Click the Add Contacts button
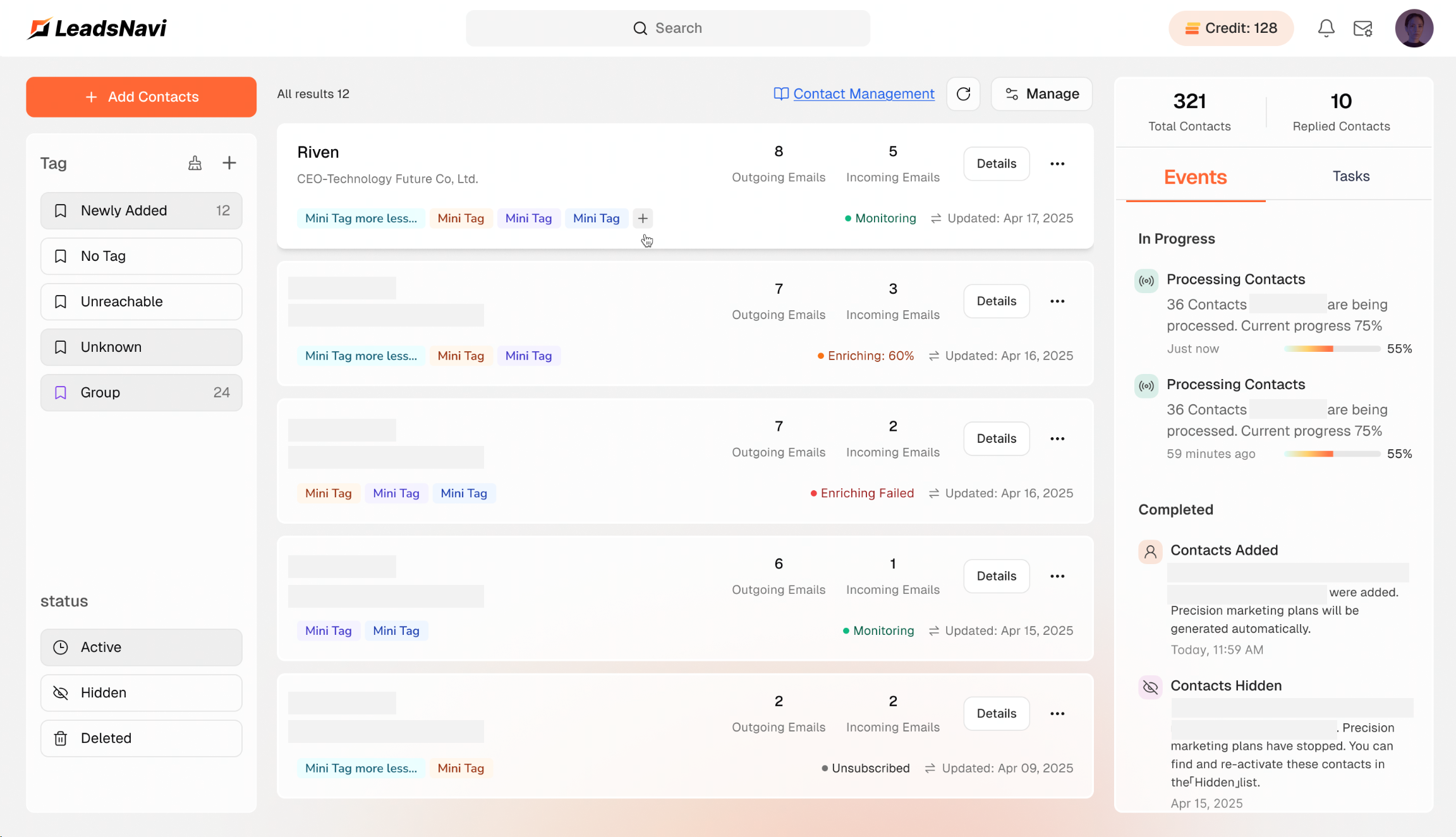The image size is (1456, 837). [141, 97]
